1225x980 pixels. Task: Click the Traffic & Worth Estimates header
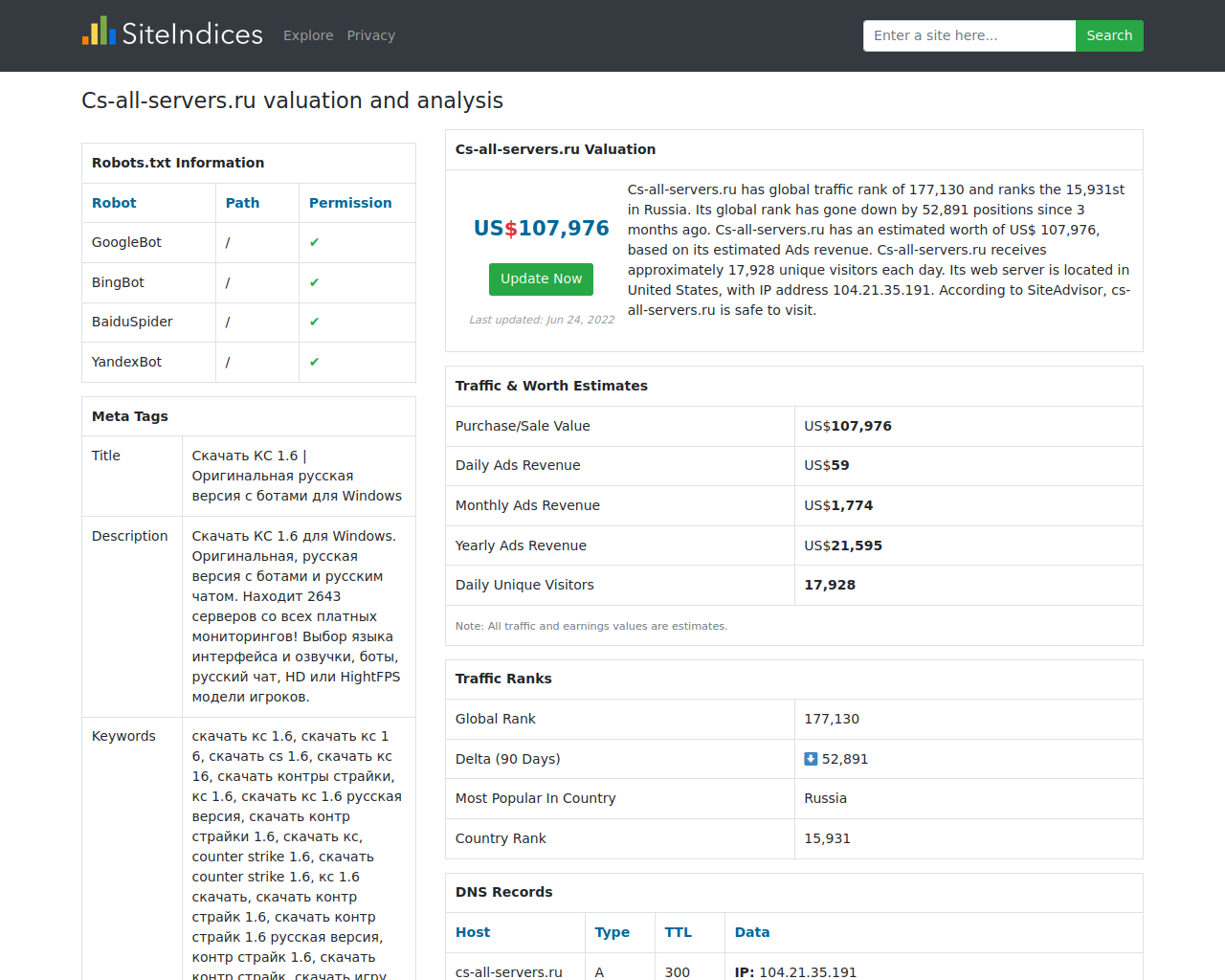point(551,386)
